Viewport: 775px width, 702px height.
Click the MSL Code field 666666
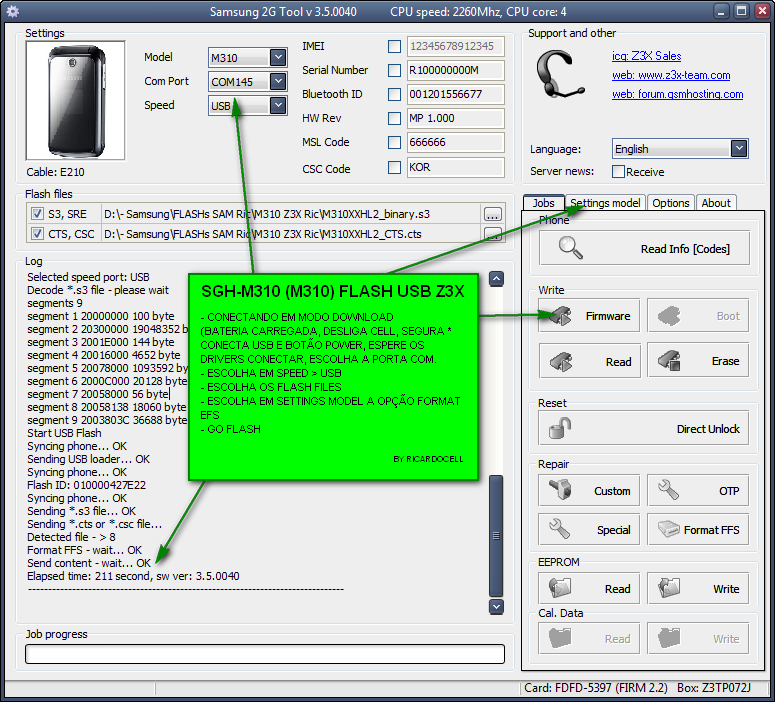coord(456,142)
